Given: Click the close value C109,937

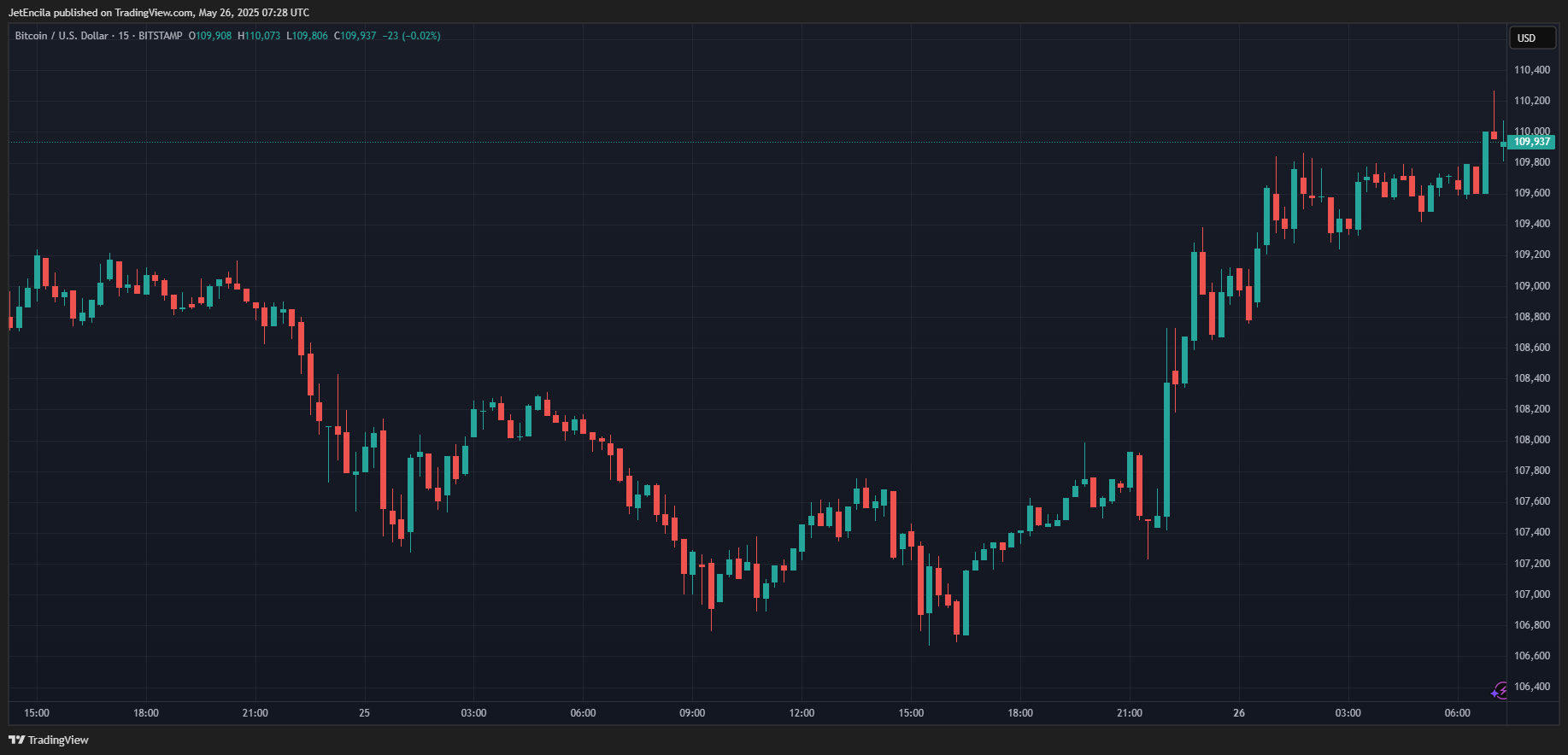Looking at the screenshot, I should (x=355, y=36).
